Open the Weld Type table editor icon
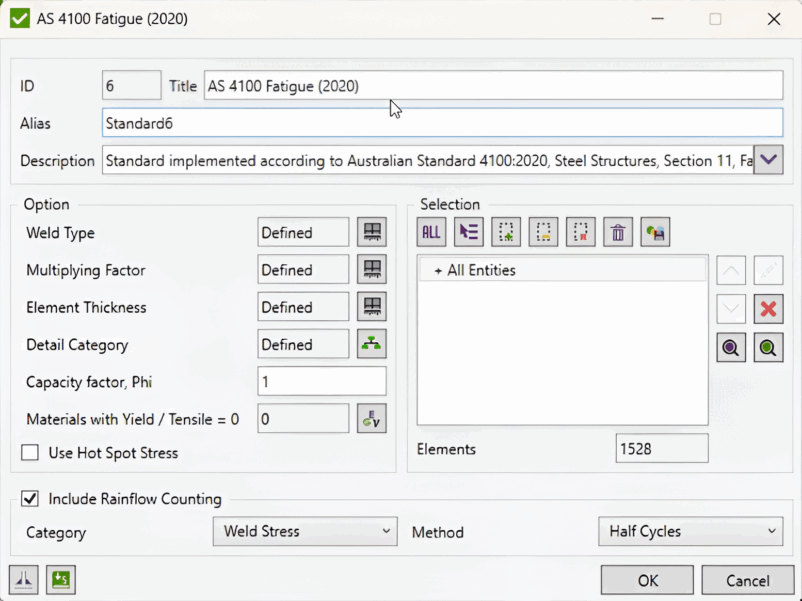Screen dimensions: 802x601 [372, 232]
